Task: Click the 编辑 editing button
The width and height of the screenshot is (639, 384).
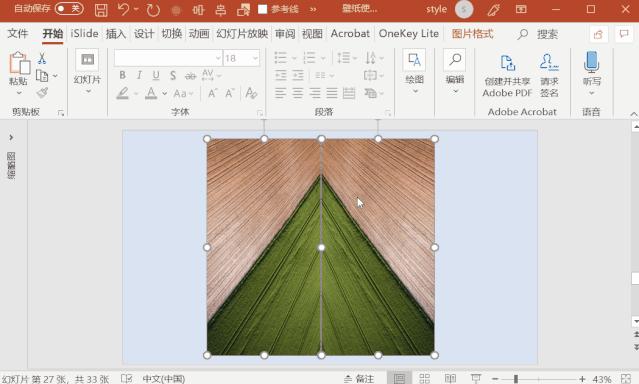Action: (x=455, y=72)
